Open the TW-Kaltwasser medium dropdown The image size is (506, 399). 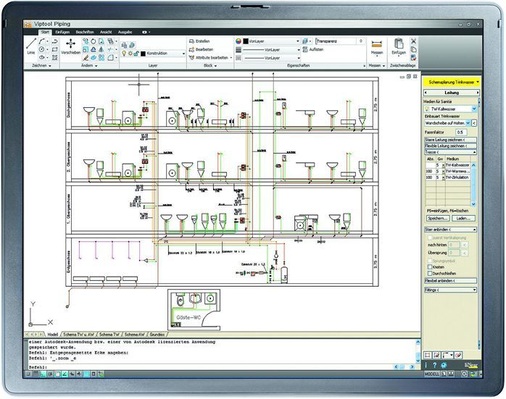[x=450, y=109]
